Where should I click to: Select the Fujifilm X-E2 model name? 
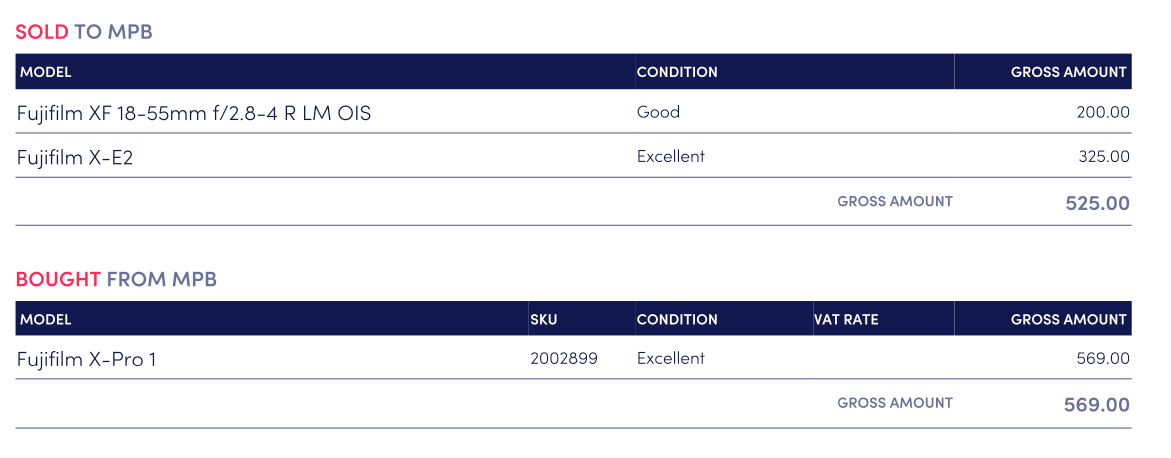coord(75,157)
